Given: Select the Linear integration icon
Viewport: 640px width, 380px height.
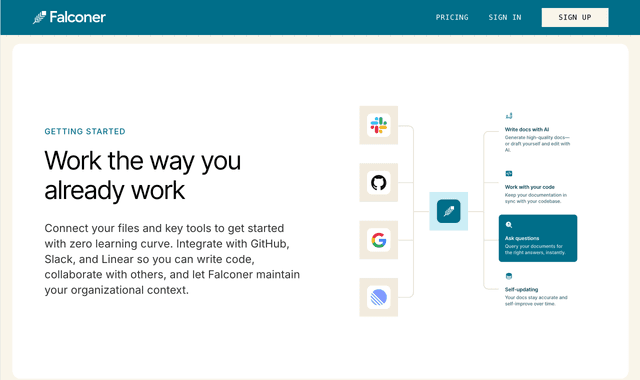Looking at the screenshot, I should coord(378,297).
